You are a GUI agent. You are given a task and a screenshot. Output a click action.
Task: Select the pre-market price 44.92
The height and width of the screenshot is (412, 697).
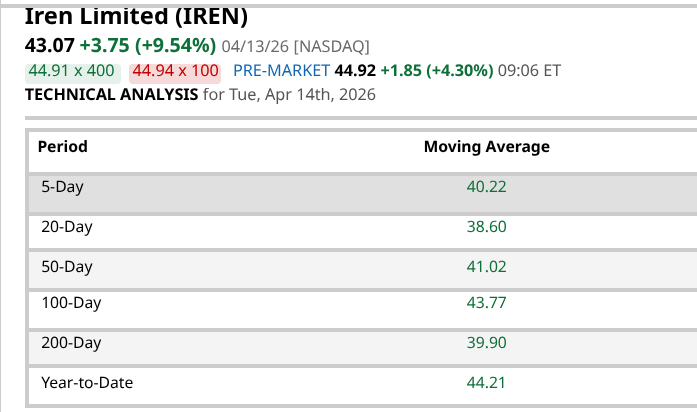click(x=355, y=71)
